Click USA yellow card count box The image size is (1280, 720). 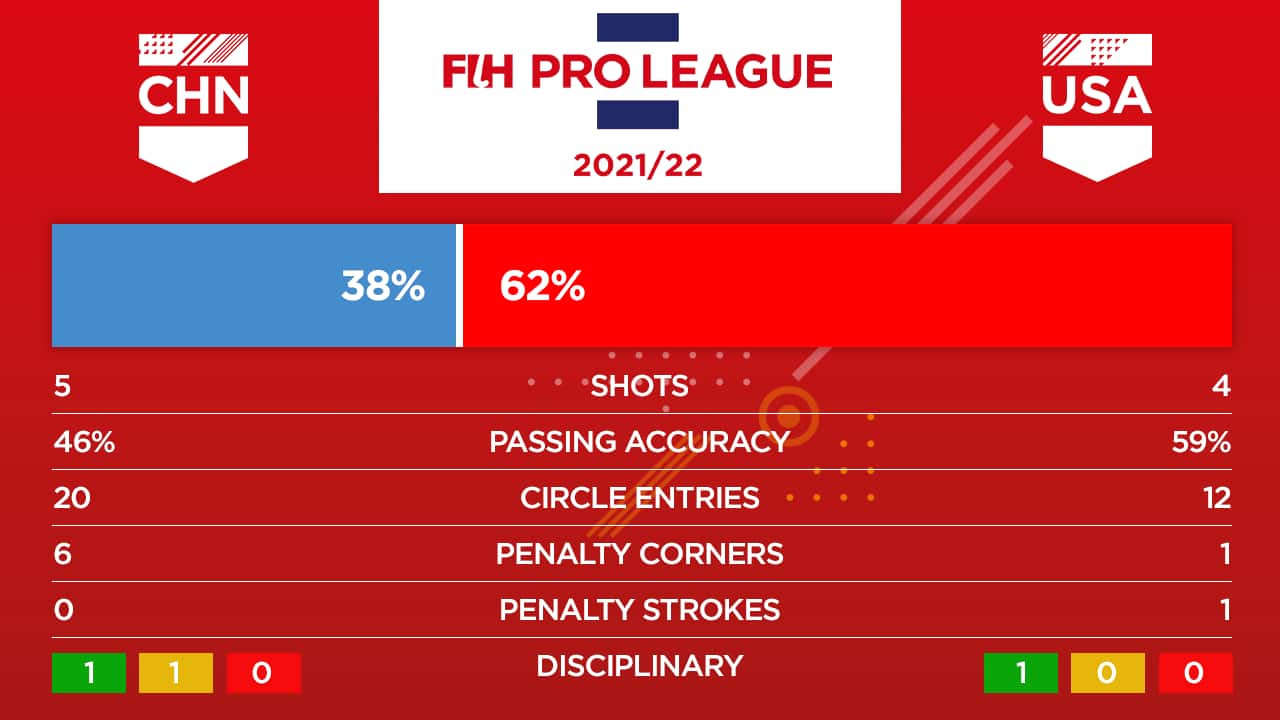coord(1107,673)
